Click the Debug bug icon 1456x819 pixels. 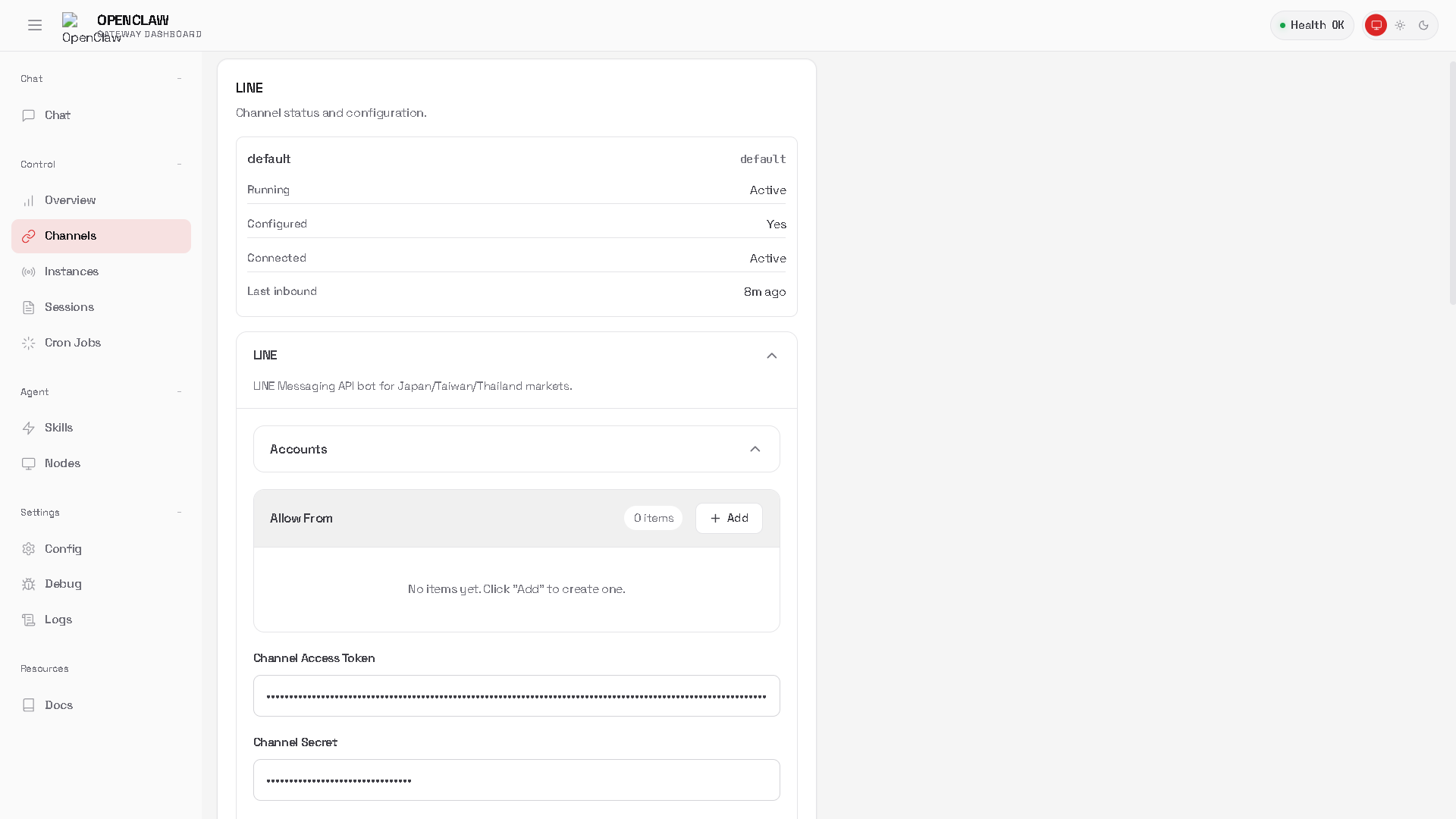29,584
